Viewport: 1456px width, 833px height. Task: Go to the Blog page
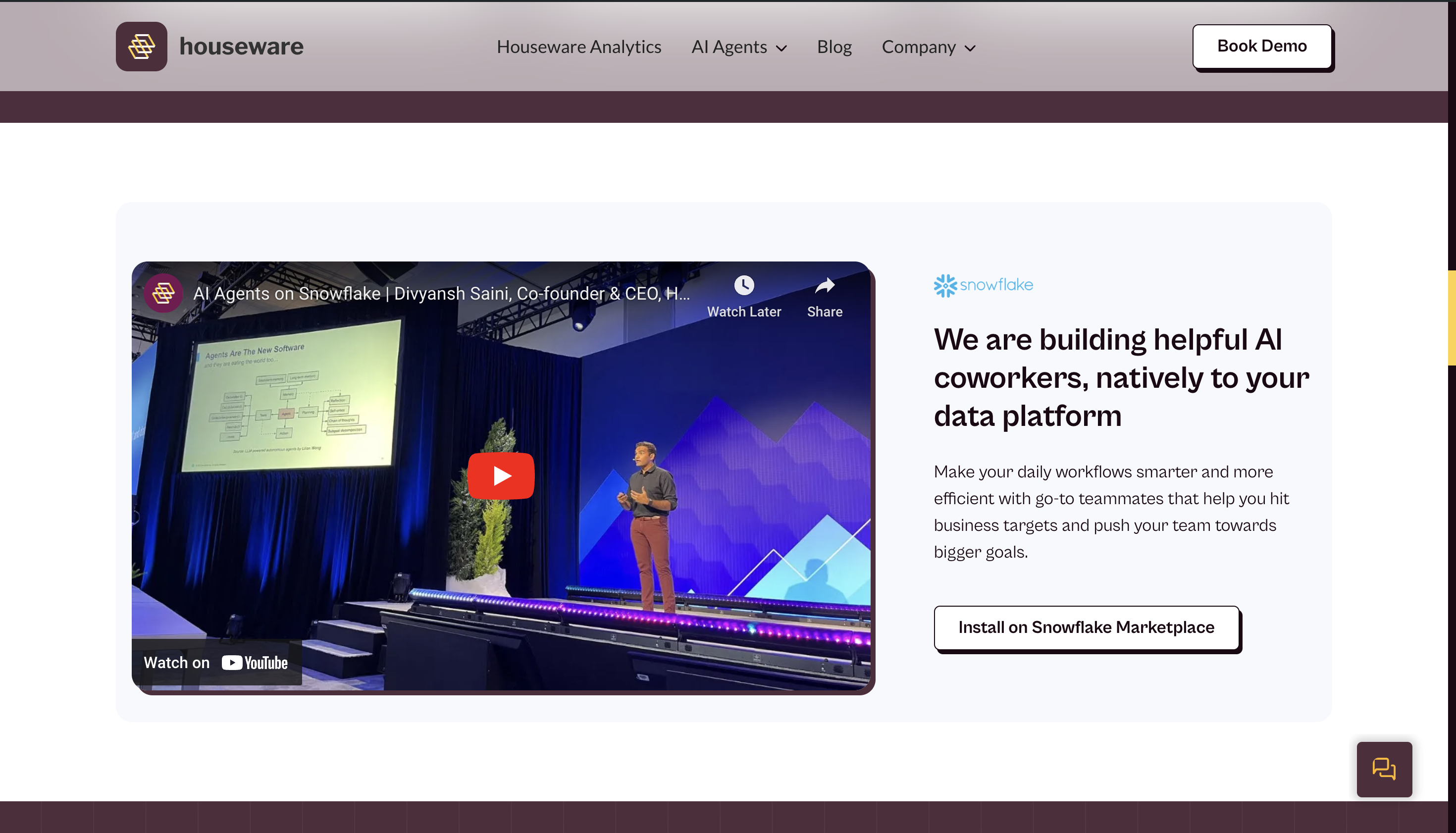pos(833,47)
